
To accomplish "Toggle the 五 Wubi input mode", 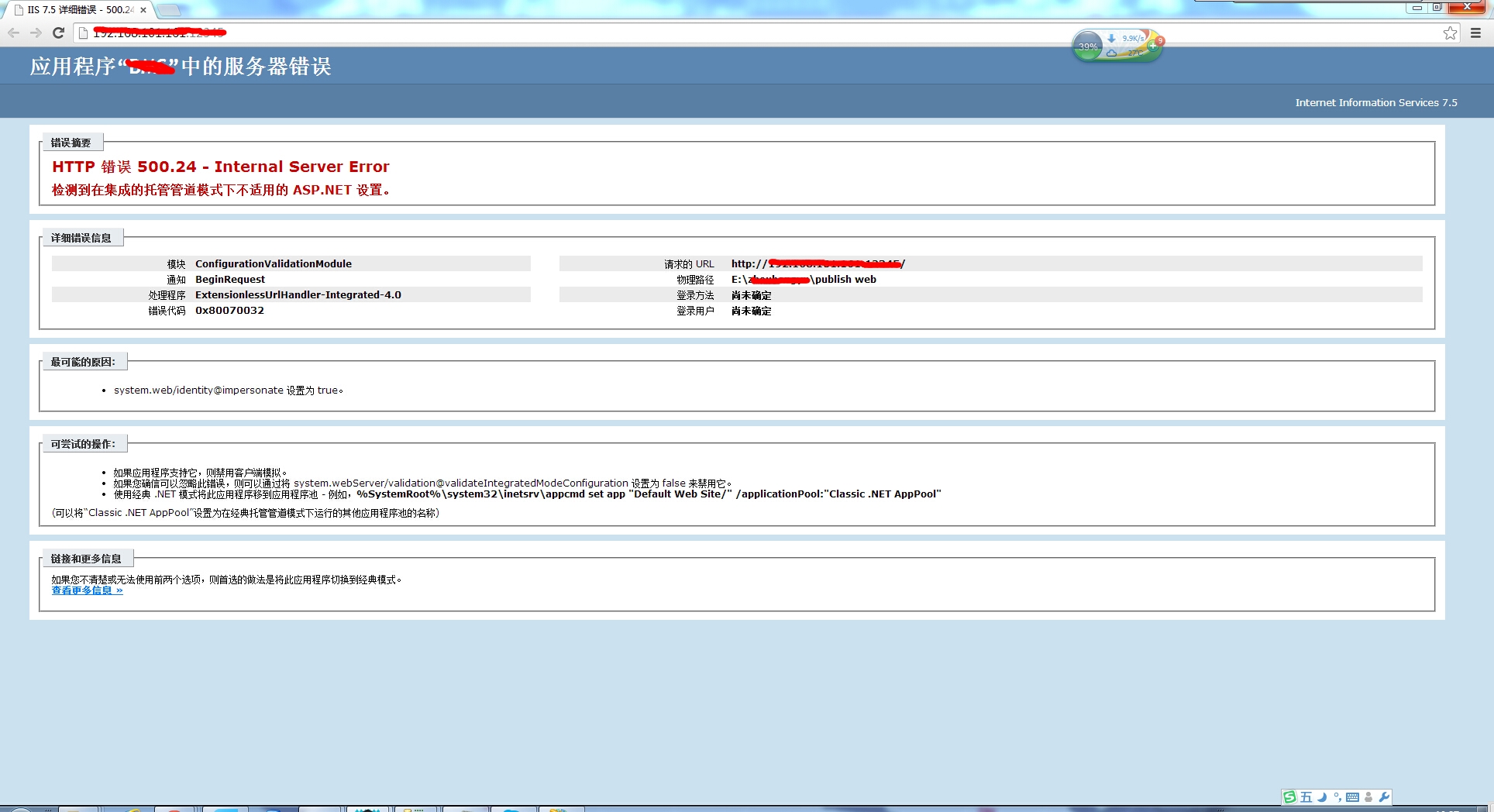I will [1306, 797].
